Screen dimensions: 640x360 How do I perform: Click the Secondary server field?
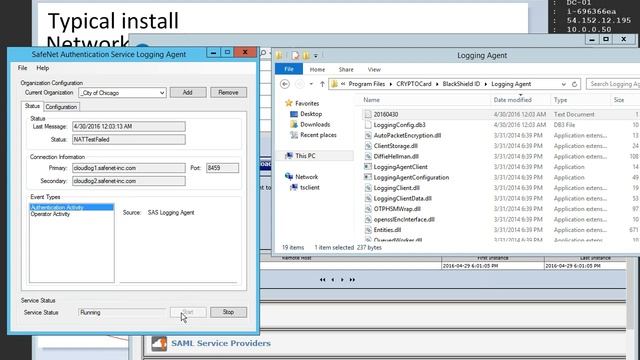click(129, 181)
